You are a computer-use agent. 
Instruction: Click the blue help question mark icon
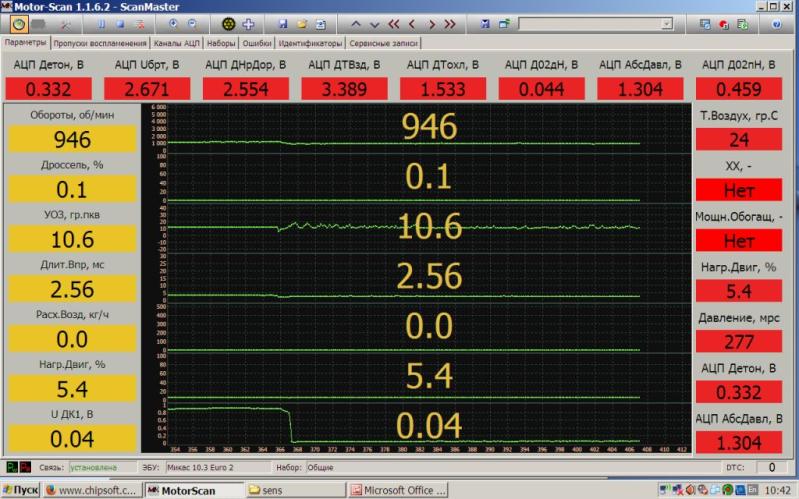(x=775, y=24)
